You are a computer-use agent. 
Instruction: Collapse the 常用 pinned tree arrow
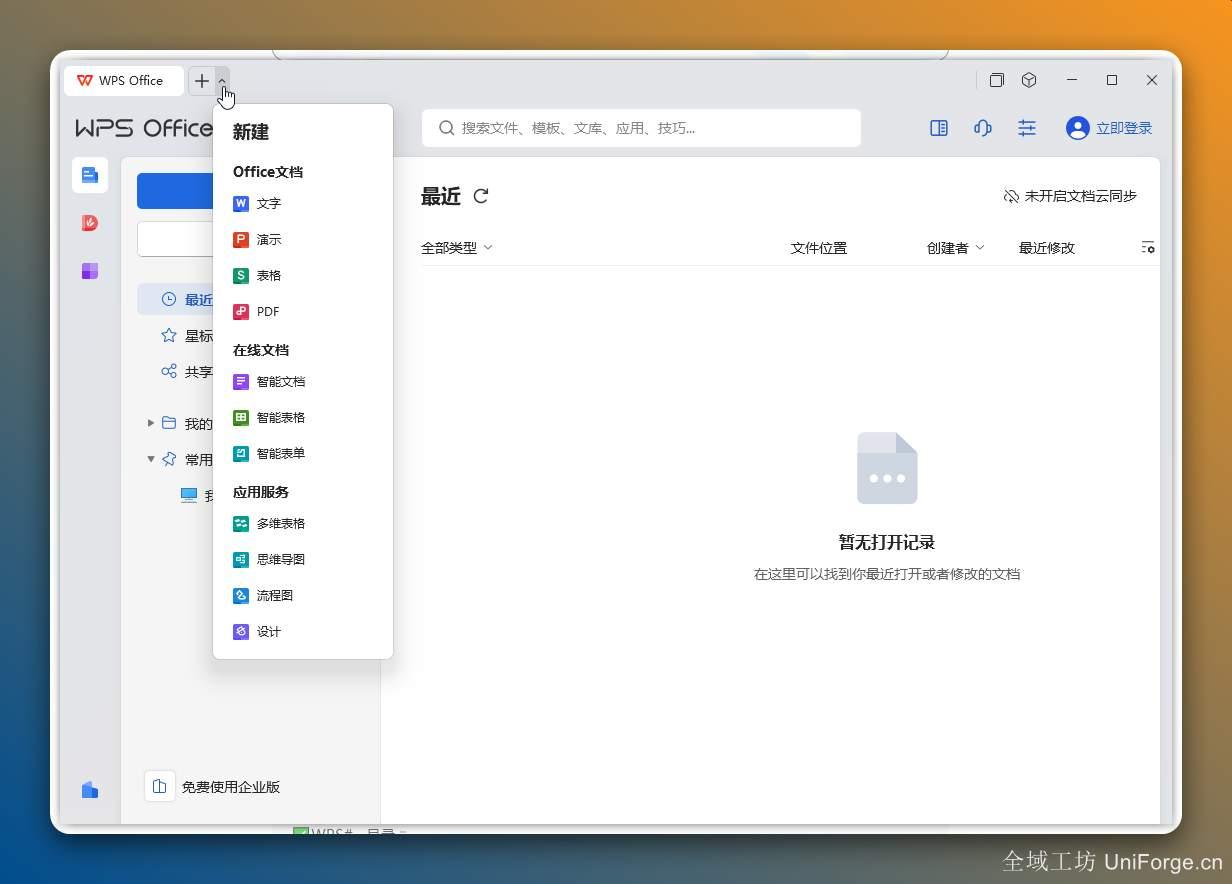coord(151,459)
